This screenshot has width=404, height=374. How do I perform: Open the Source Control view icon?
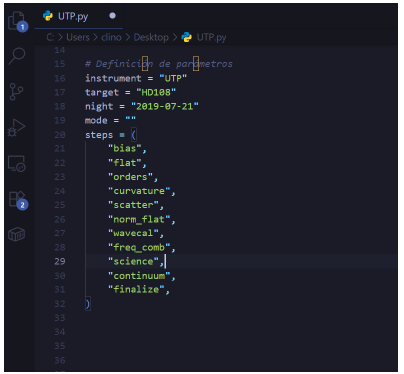tap(16, 92)
